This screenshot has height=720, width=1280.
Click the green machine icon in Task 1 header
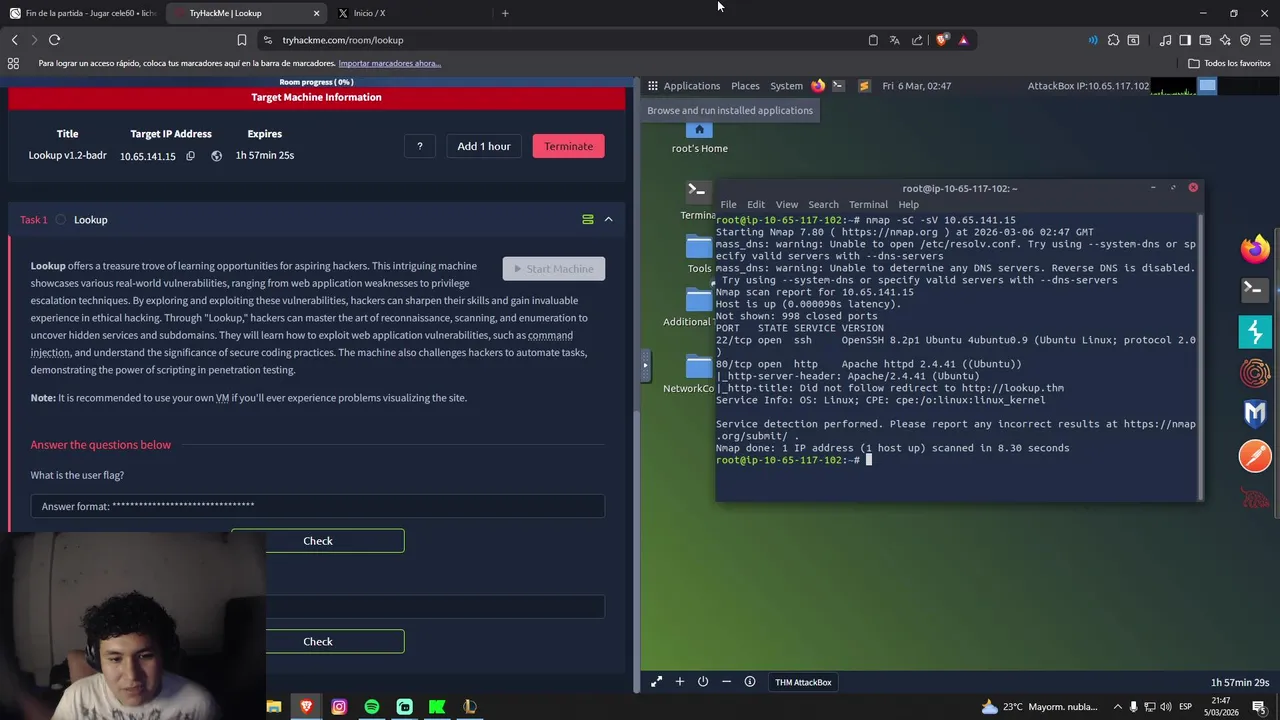(x=588, y=220)
